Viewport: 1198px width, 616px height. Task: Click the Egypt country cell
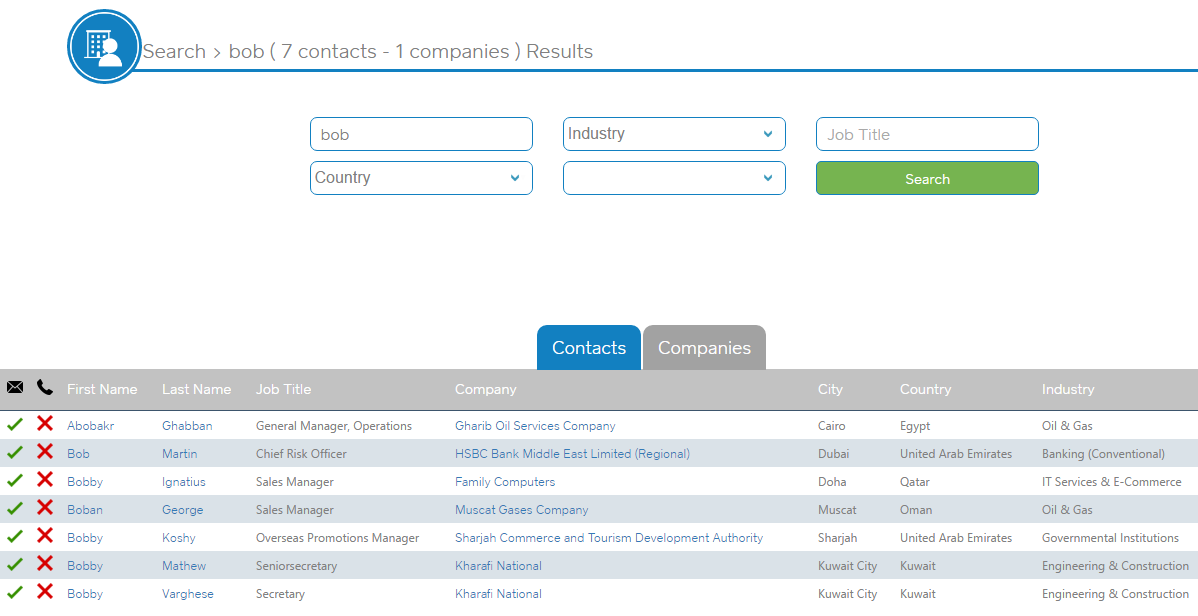915,426
